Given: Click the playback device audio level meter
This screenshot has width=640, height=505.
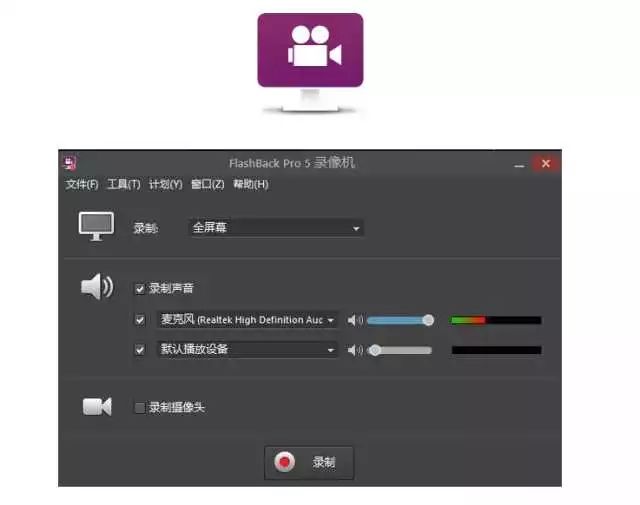Looking at the screenshot, I should (497, 350).
